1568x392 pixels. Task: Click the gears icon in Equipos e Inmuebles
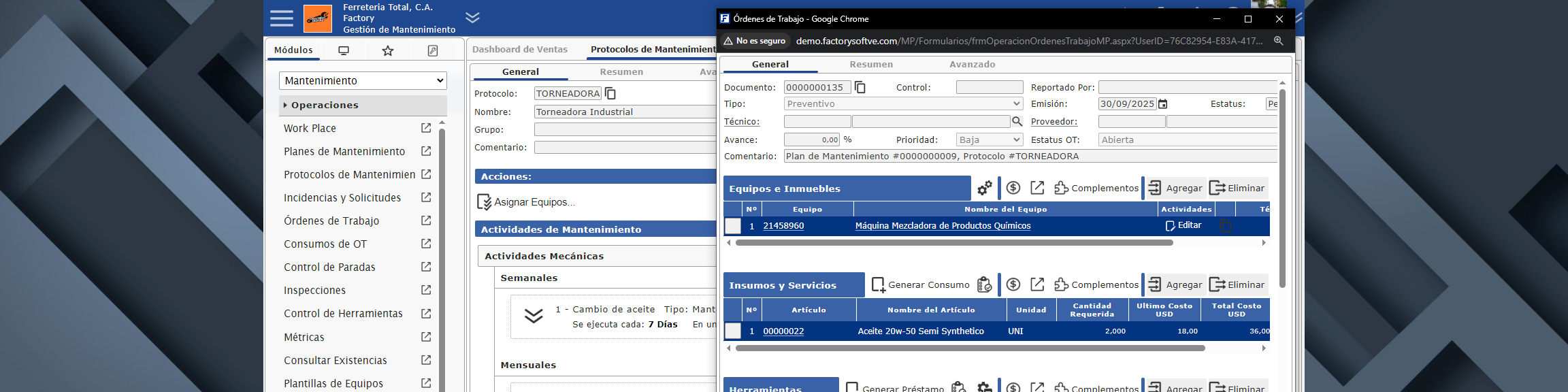click(984, 188)
